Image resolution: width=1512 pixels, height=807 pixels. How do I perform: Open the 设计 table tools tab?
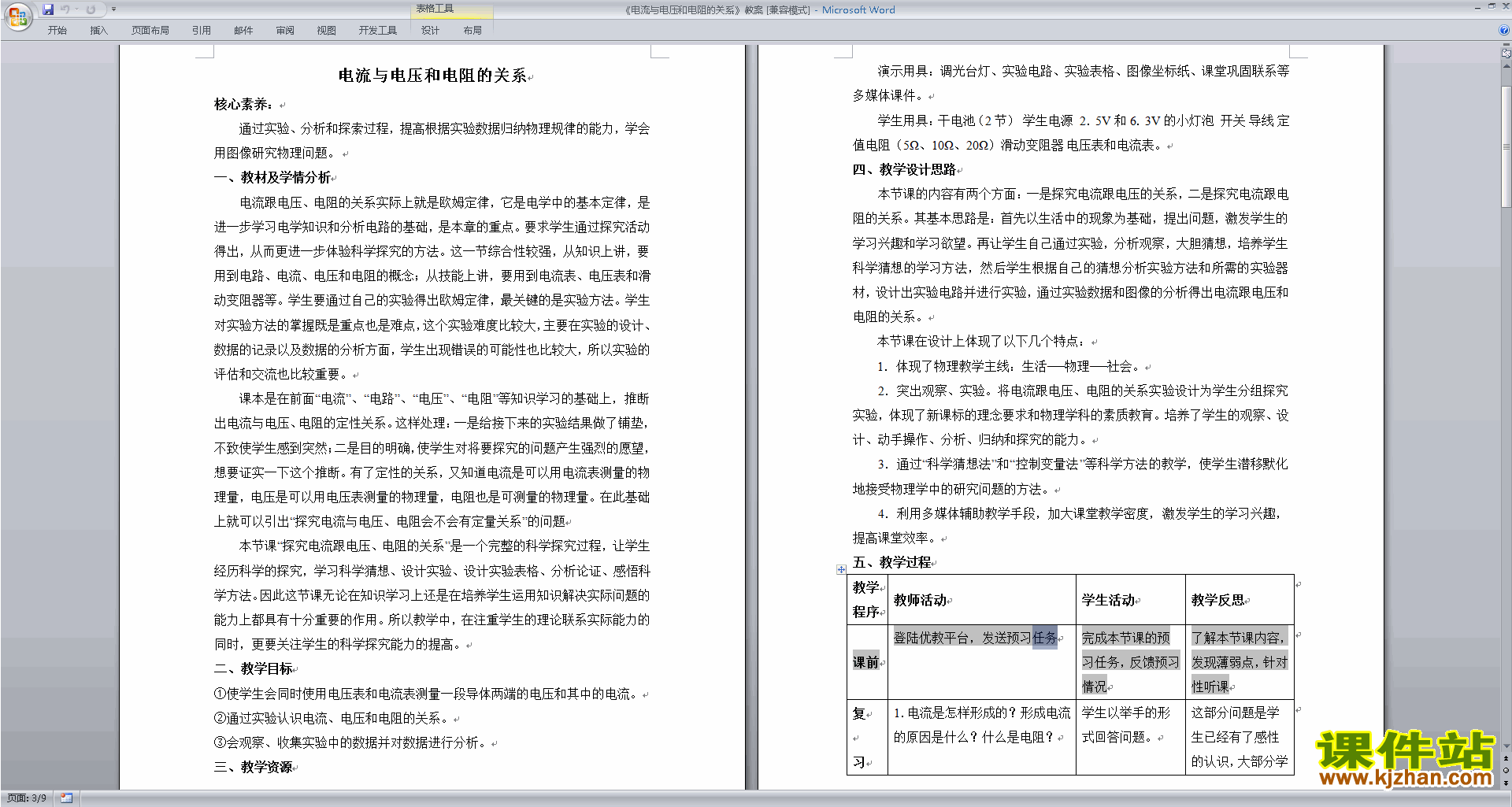click(x=430, y=30)
